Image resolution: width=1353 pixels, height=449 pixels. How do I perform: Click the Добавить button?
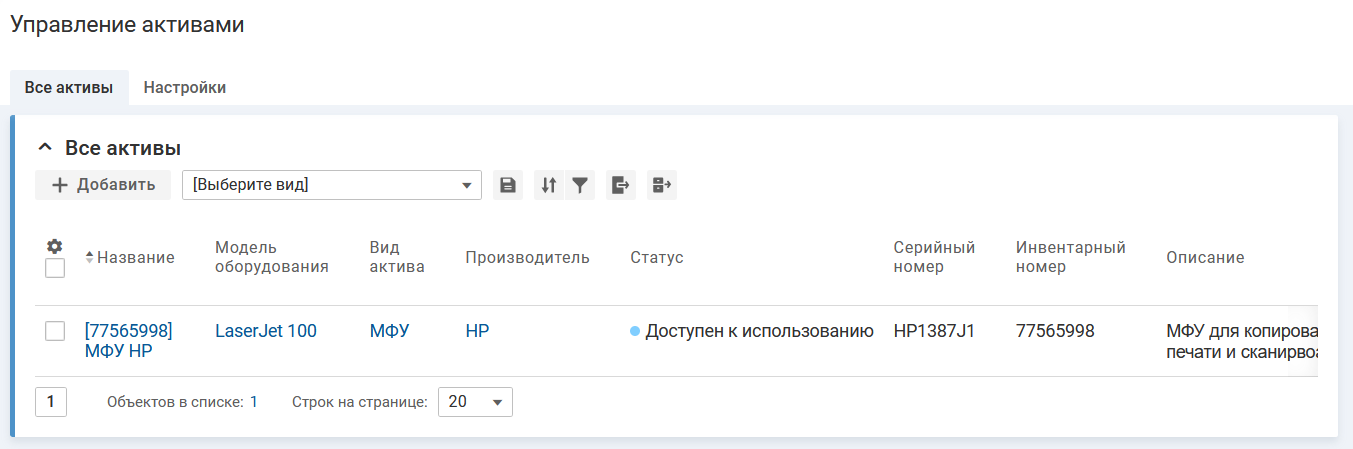click(103, 185)
